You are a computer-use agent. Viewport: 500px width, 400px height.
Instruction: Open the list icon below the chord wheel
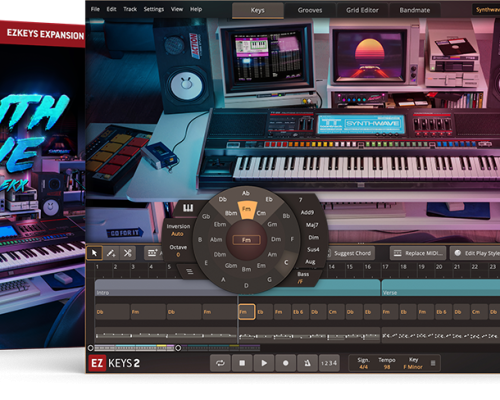click(x=190, y=271)
